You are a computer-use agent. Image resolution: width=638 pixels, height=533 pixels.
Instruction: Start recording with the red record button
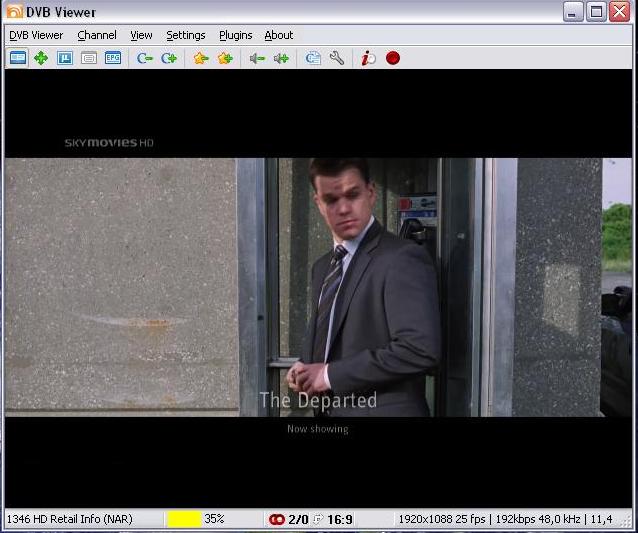[x=393, y=58]
